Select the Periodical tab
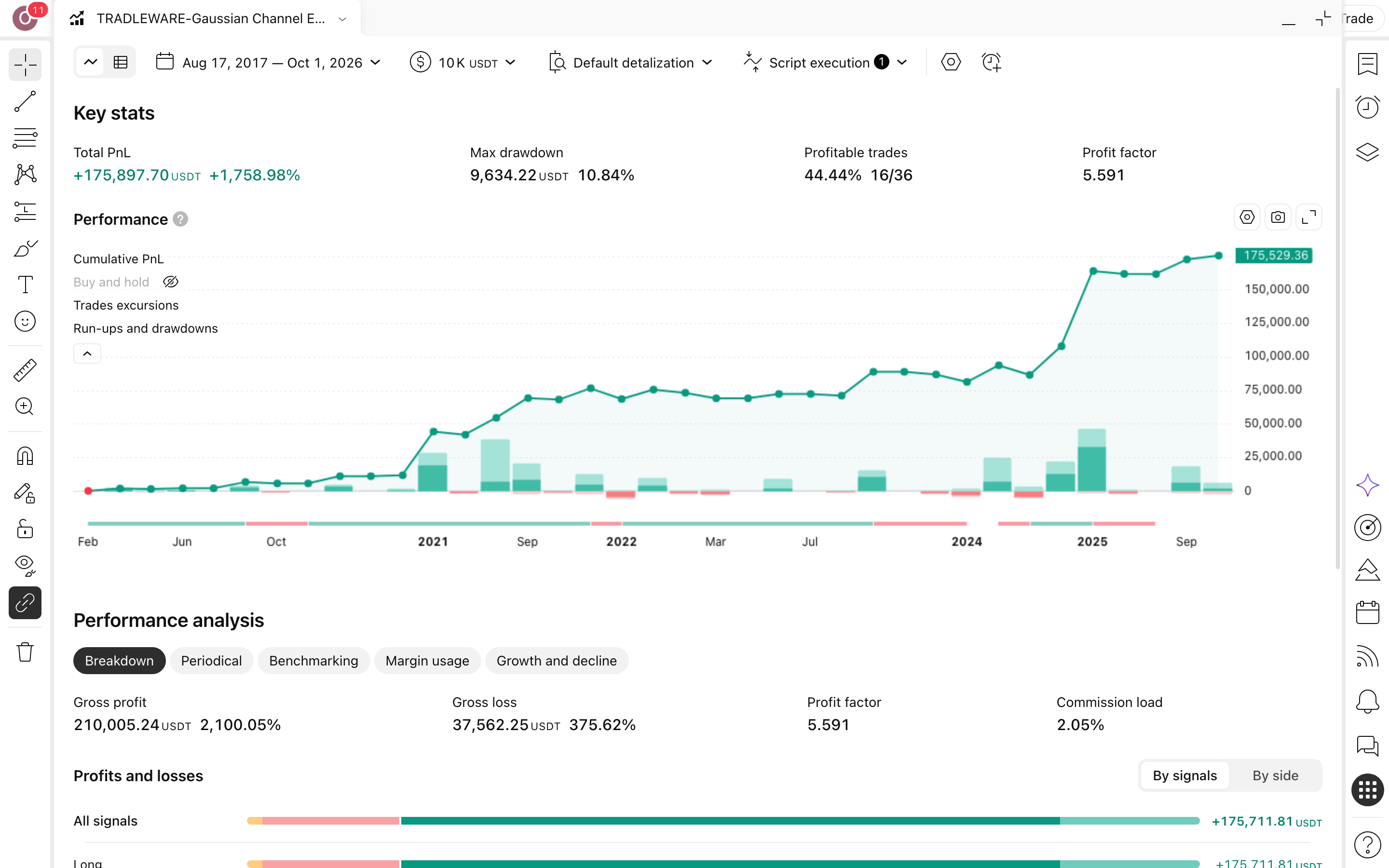1389x868 pixels. pos(211,661)
